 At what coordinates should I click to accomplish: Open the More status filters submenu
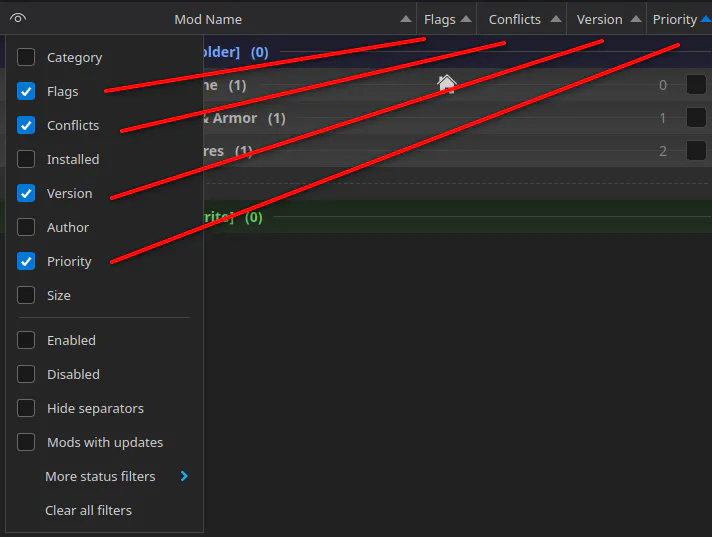click(x=104, y=476)
